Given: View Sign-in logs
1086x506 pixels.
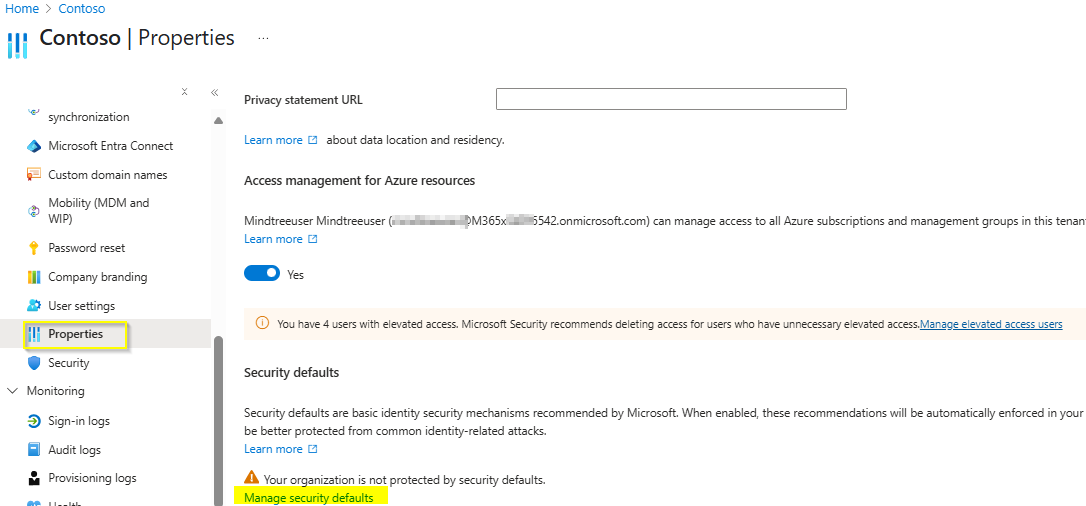Looking at the screenshot, I should click(79, 421).
